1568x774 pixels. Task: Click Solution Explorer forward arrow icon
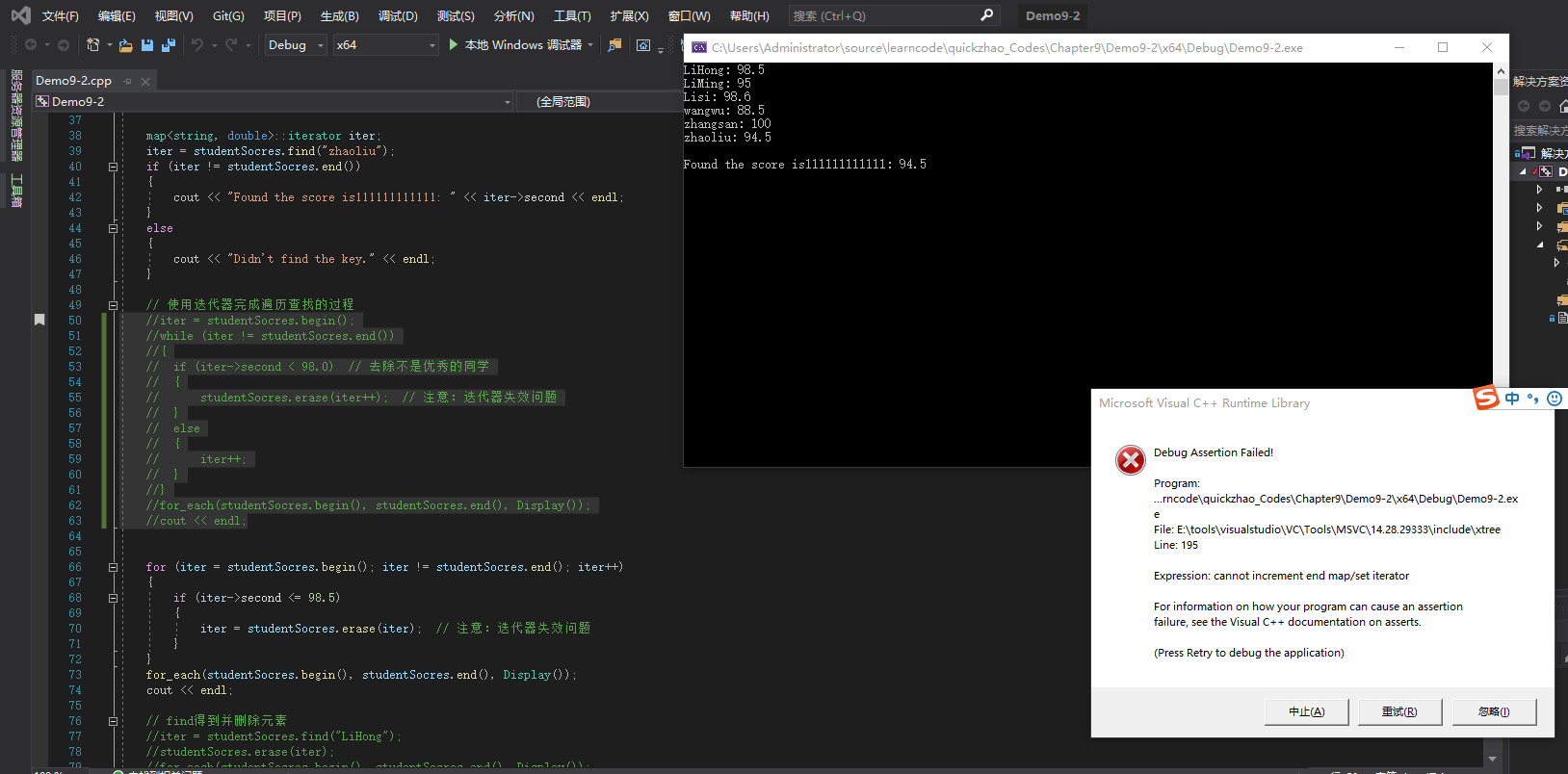pyautogui.click(x=1545, y=106)
